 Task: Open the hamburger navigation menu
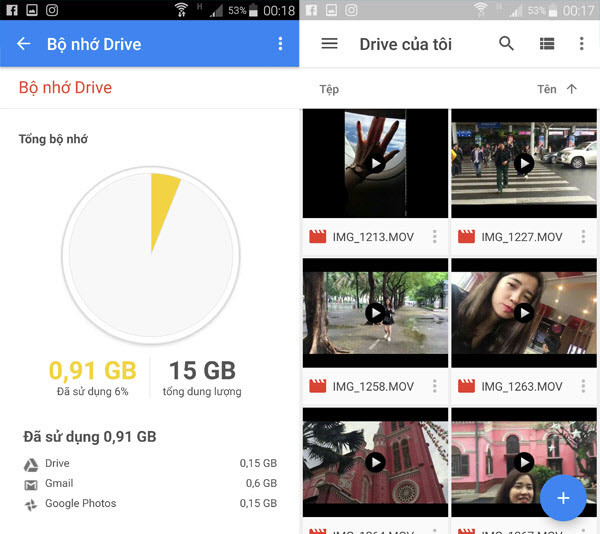click(329, 44)
